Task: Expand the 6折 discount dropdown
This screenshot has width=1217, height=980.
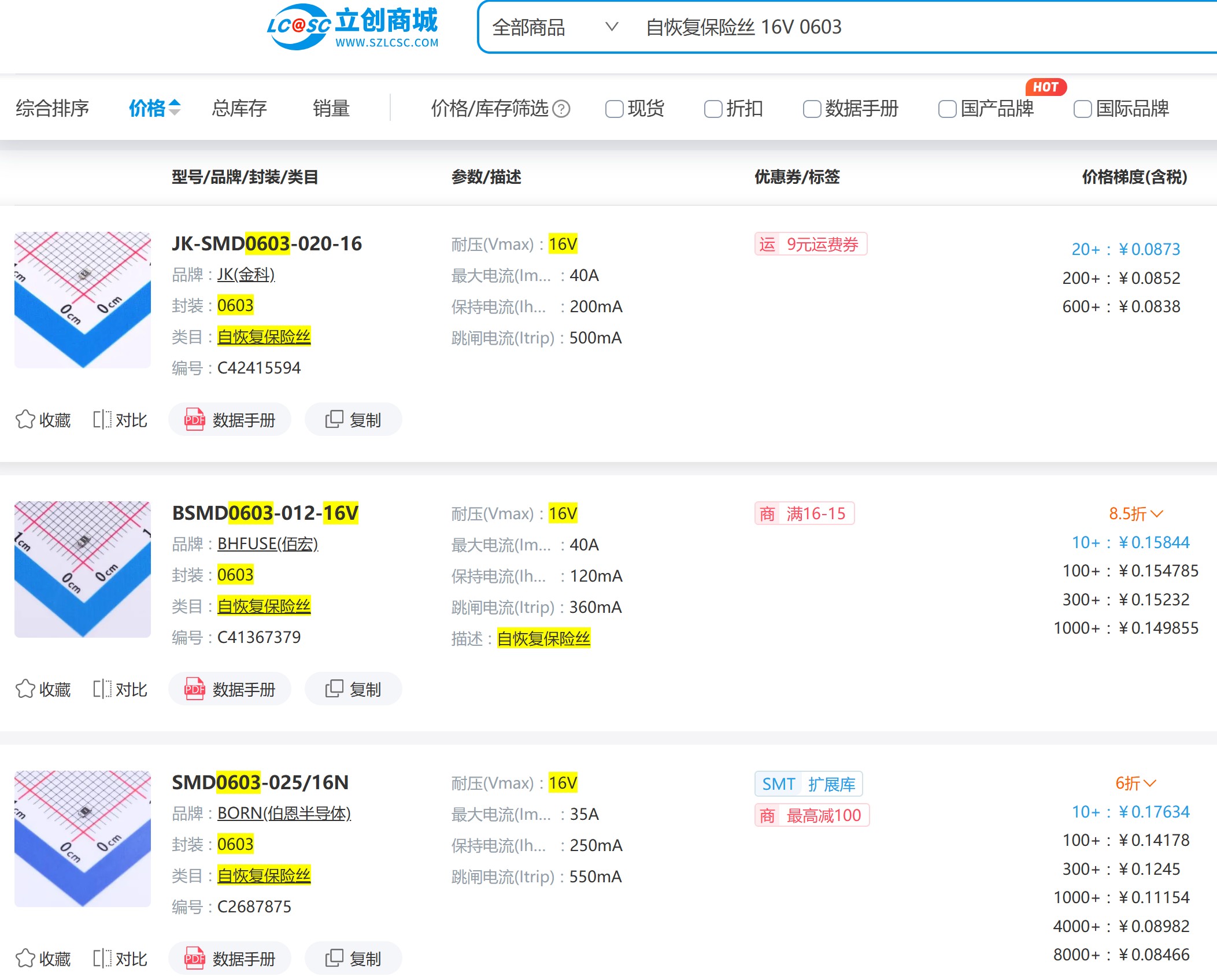Action: tap(1135, 783)
